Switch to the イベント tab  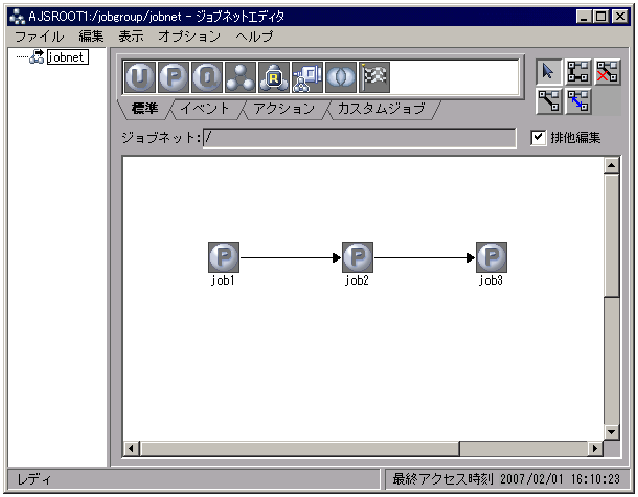205,109
